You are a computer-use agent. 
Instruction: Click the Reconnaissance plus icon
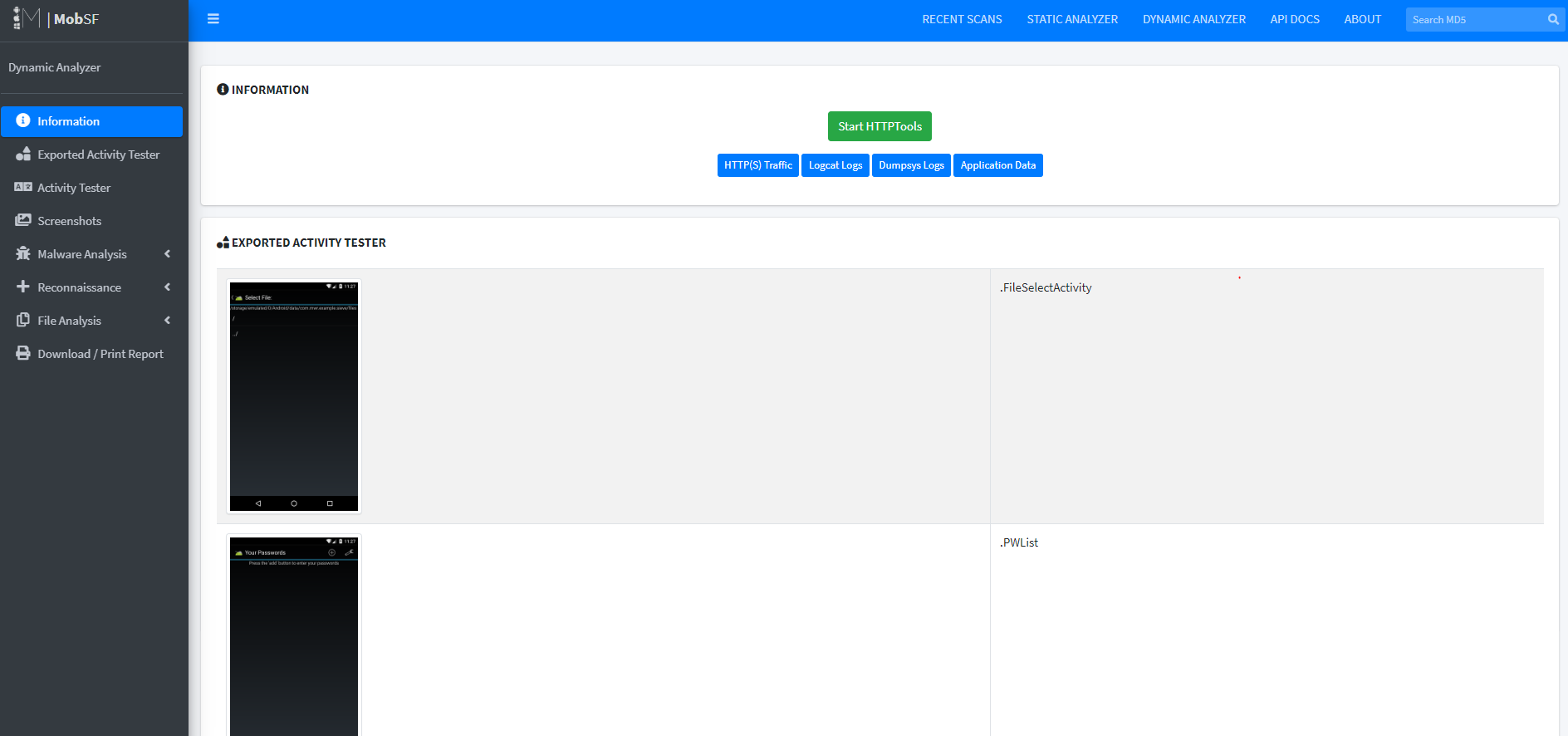23,287
